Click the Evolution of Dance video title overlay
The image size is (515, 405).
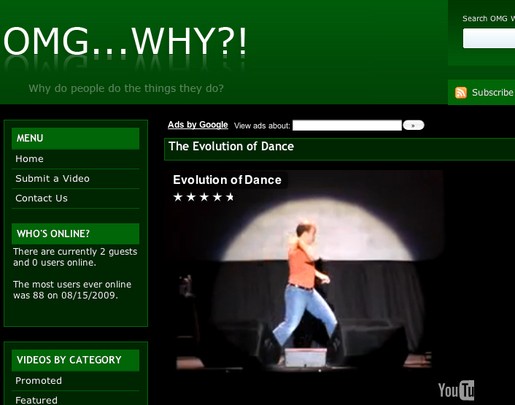click(x=227, y=180)
